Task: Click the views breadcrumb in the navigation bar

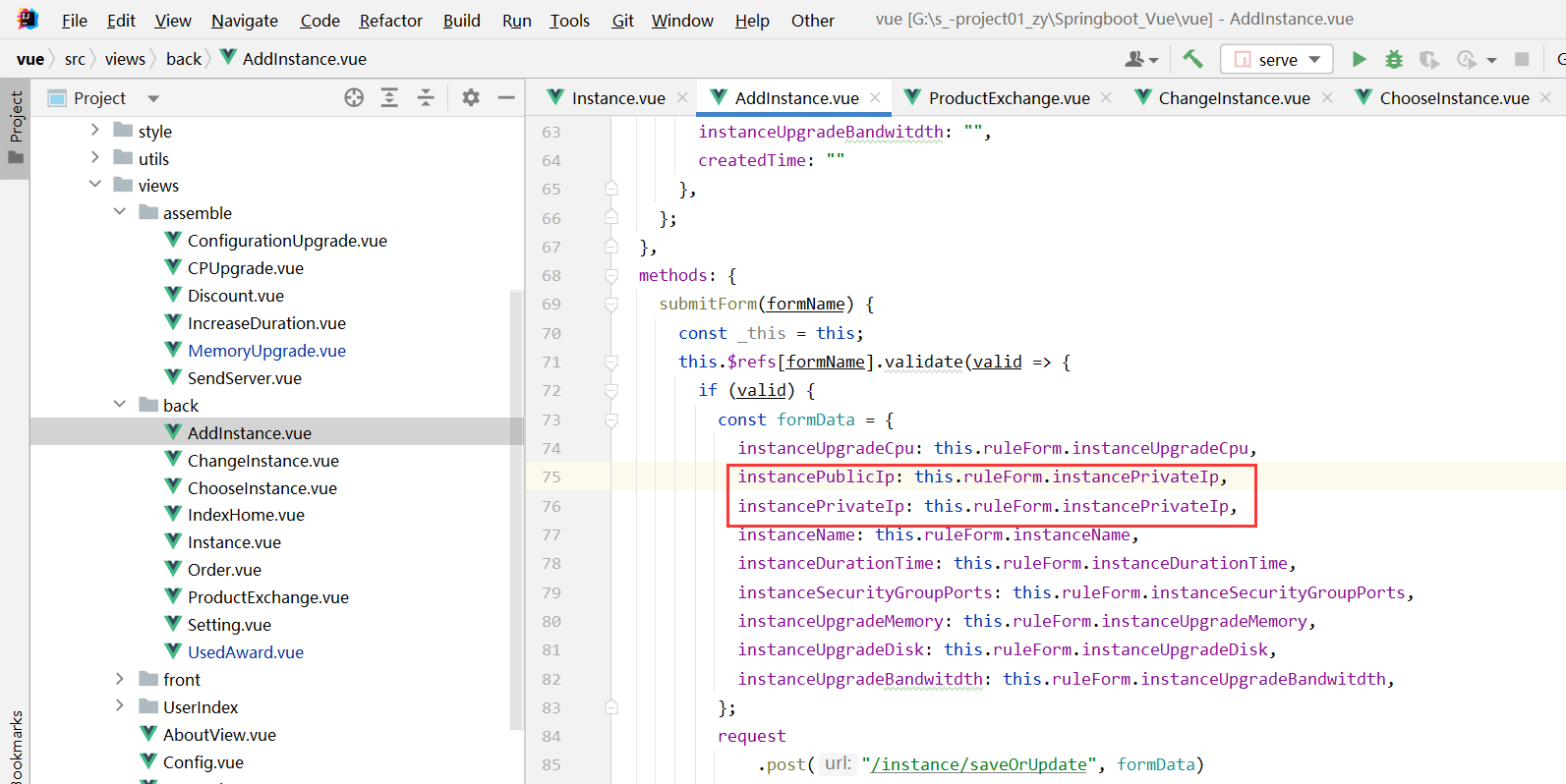Action: [x=125, y=59]
